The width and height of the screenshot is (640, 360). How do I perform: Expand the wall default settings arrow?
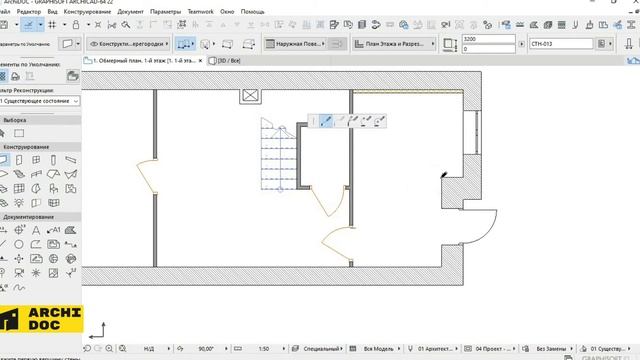point(78,44)
